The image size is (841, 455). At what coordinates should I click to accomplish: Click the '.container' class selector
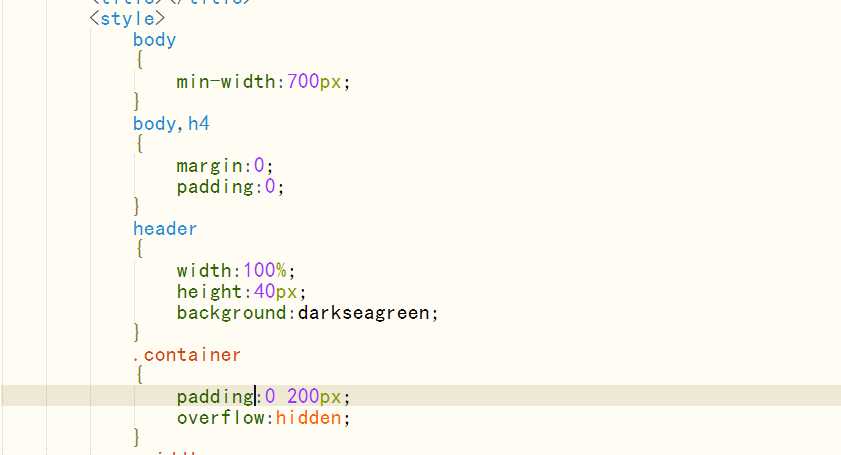pyautogui.click(x=187, y=355)
